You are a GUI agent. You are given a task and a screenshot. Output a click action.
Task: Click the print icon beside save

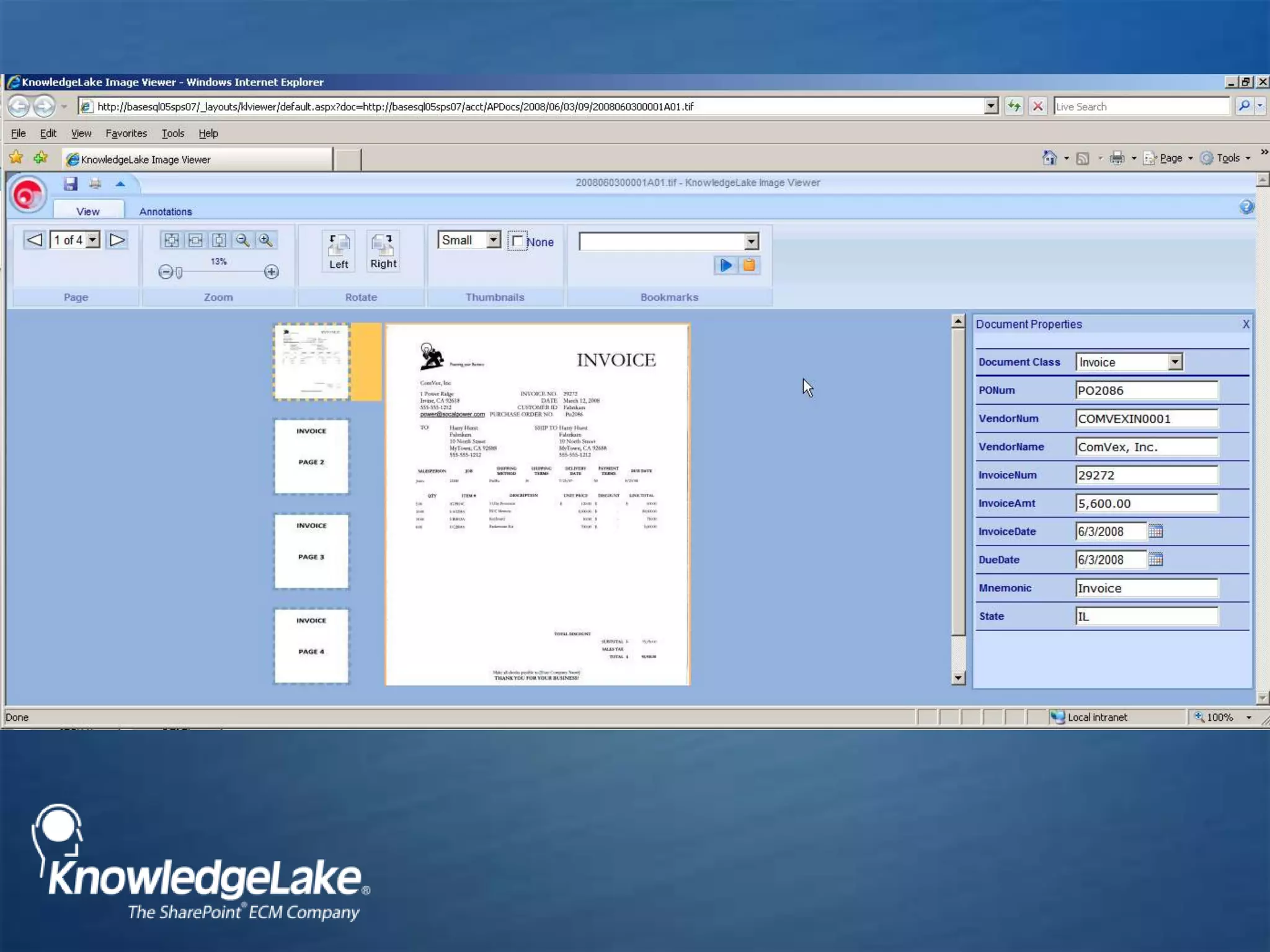pyautogui.click(x=95, y=183)
